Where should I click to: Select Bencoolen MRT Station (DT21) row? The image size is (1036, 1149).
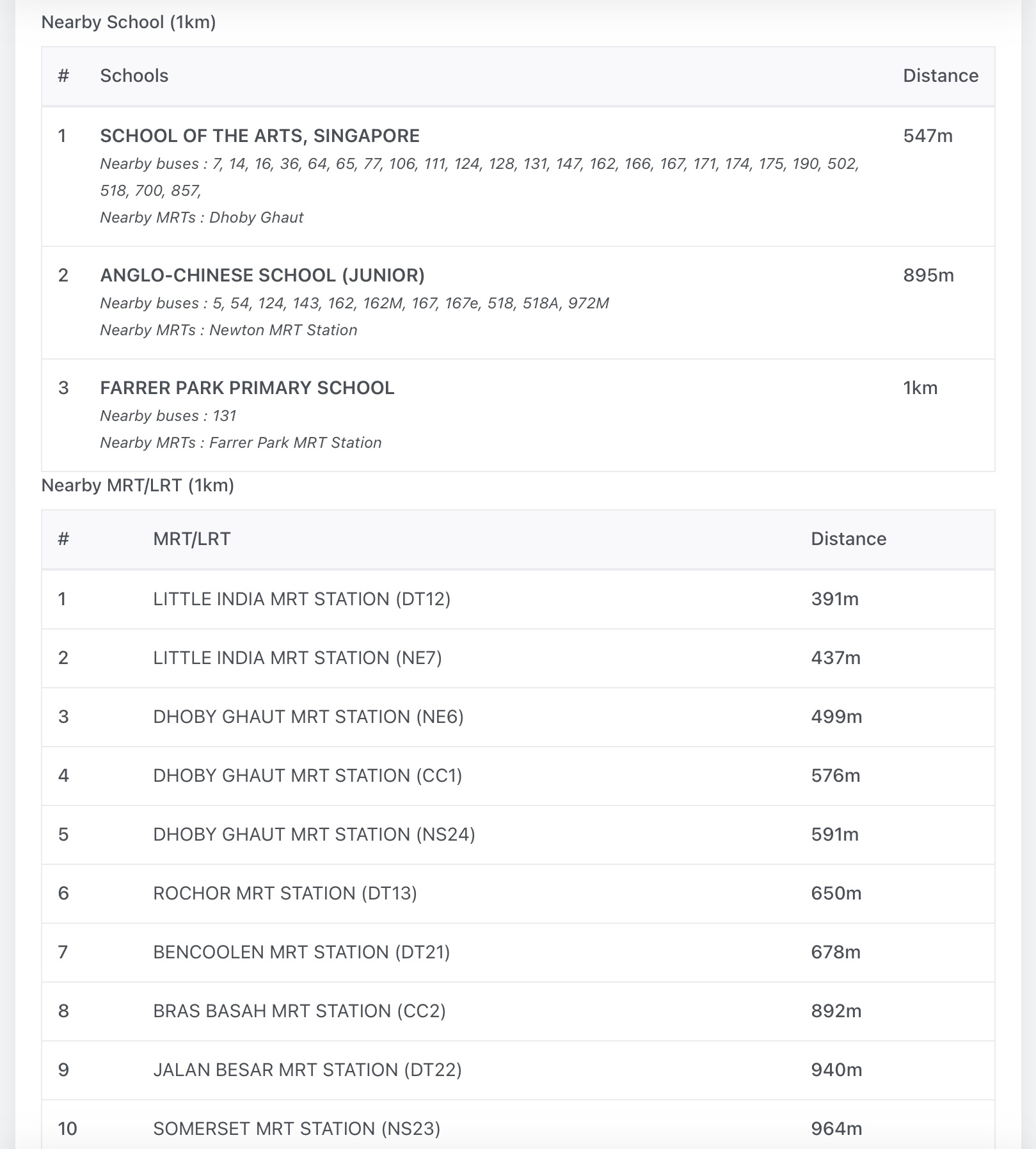[x=301, y=952]
